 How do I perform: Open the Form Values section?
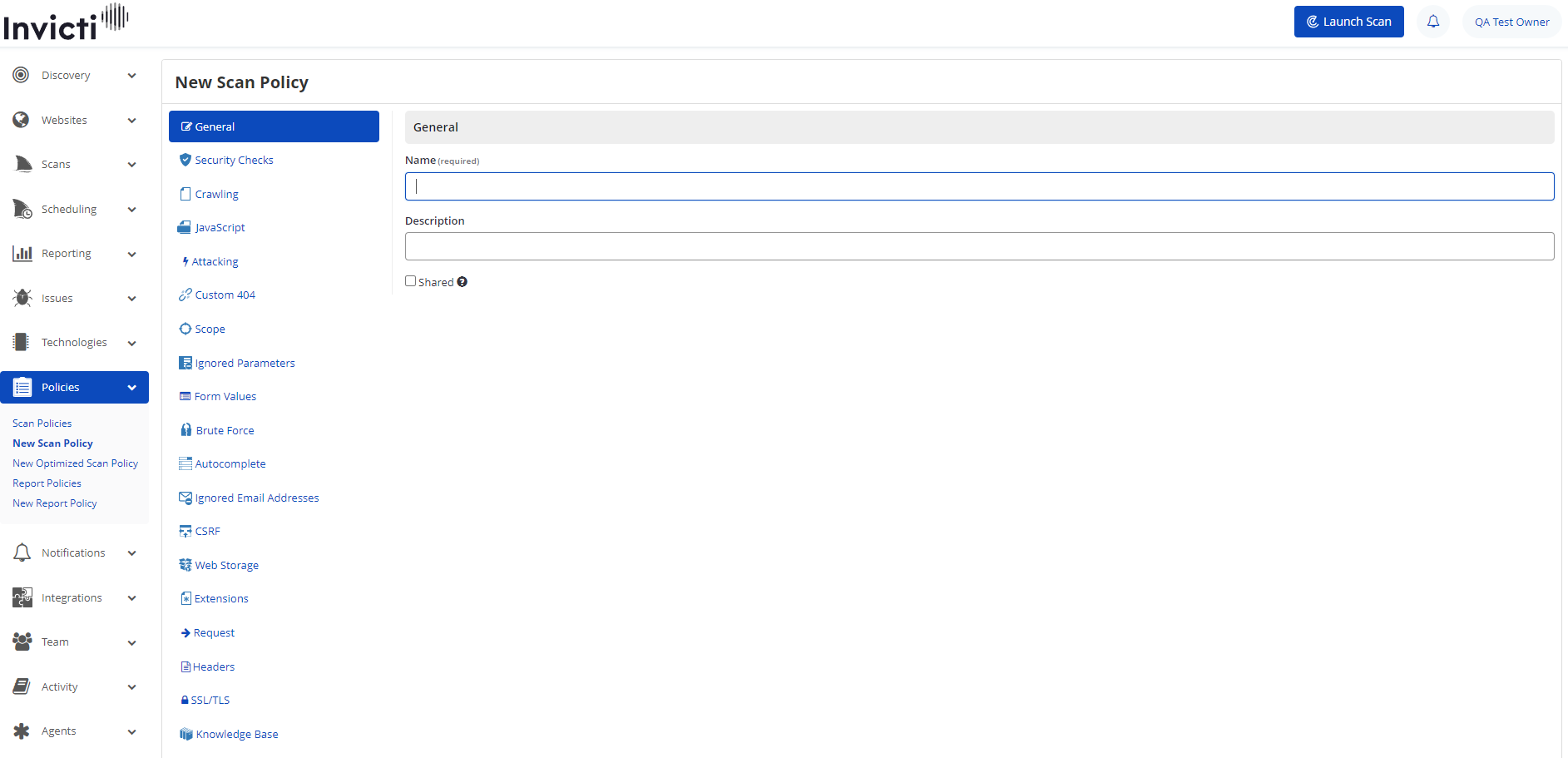pyautogui.click(x=218, y=396)
